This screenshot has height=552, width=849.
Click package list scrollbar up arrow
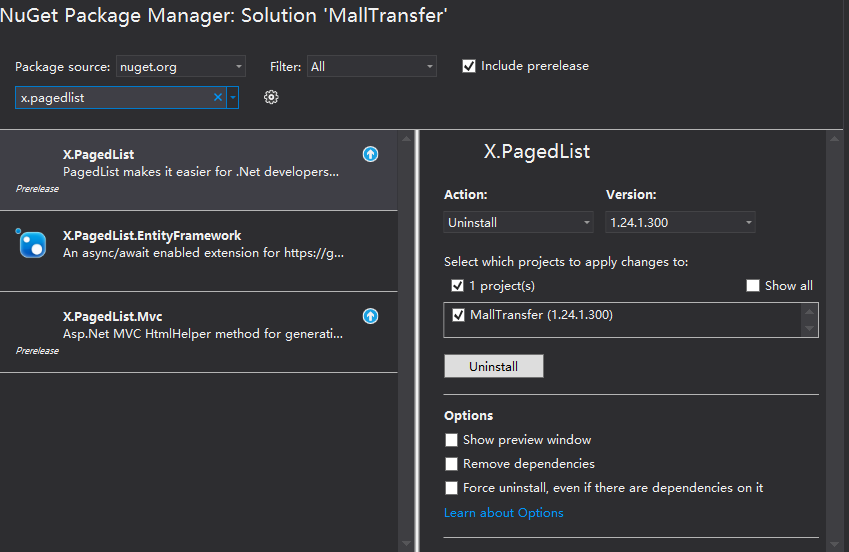coord(407,139)
